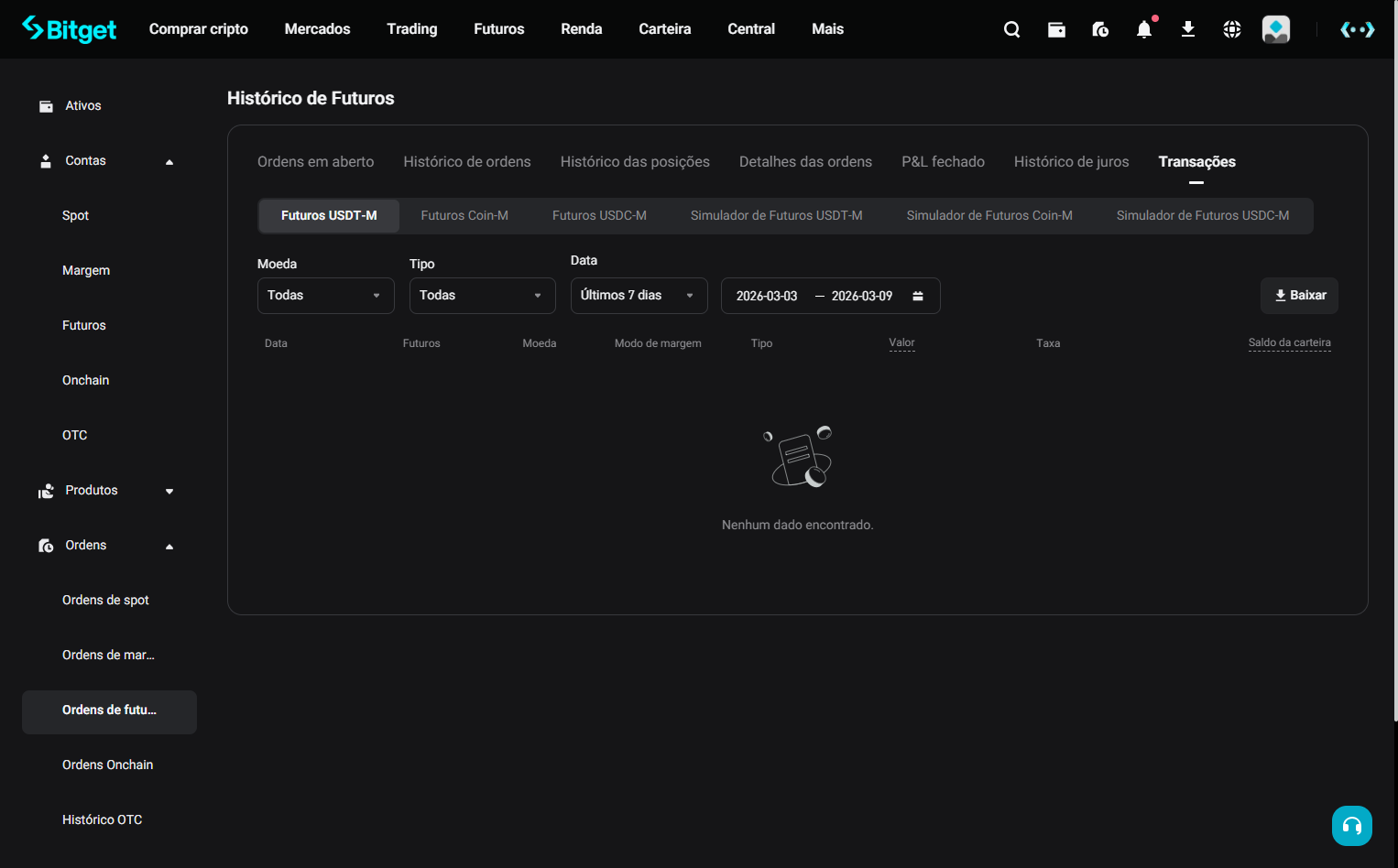Open the Tipo dropdown
Viewport: 1398px width, 868px height.
click(483, 296)
